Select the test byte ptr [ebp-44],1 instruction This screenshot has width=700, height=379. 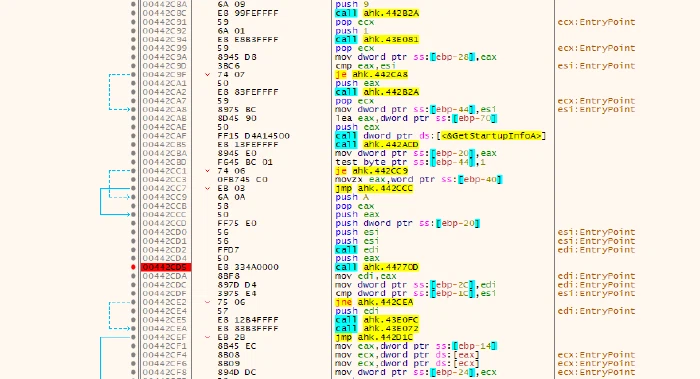tap(411, 162)
